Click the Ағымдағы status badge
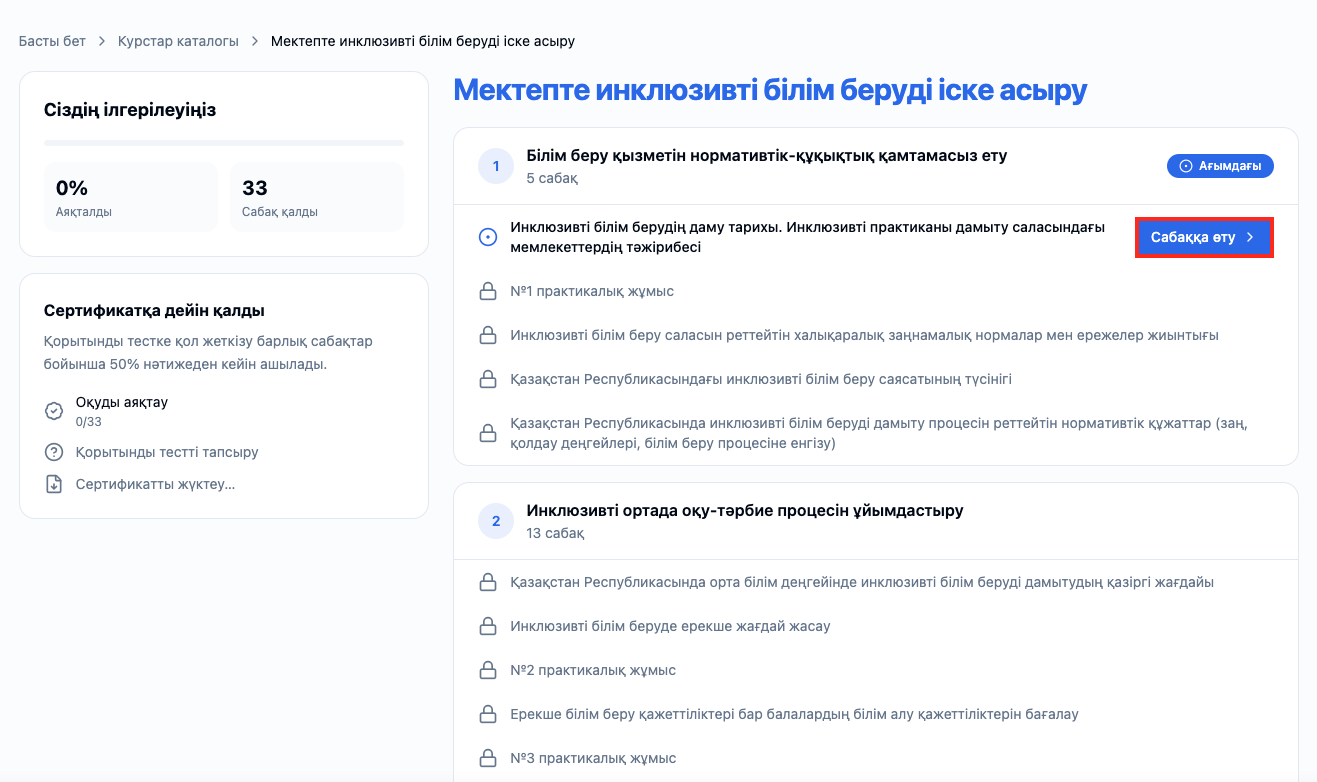Screen dimensions: 1317x782 pyautogui.click(x=1220, y=166)
